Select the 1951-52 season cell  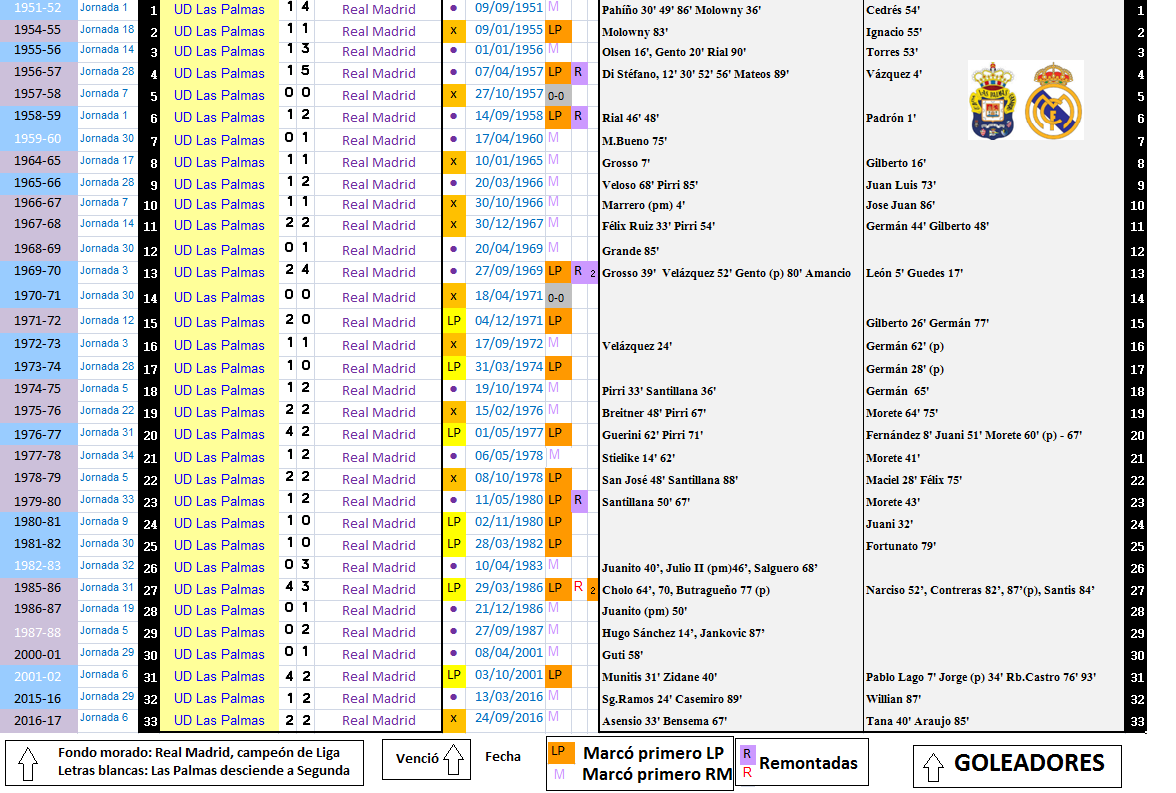pyautogui.click(x=38, y=8)
